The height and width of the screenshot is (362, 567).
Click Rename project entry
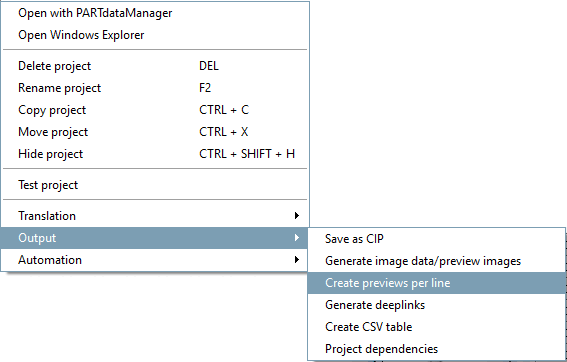[155, 88]
